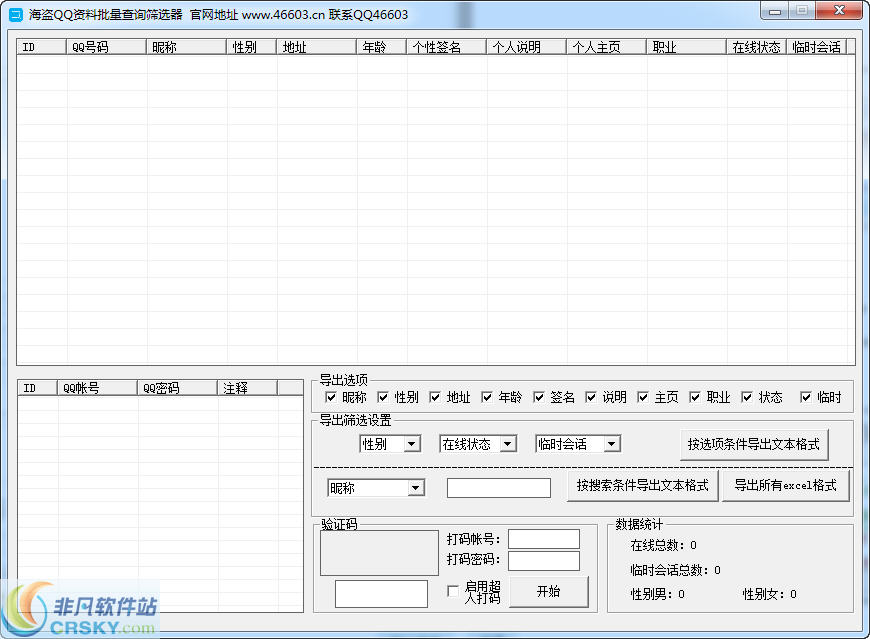Click 按选项条件导出文本格式 button
This screenshot has height=639, width=870.
click(754, 444)
